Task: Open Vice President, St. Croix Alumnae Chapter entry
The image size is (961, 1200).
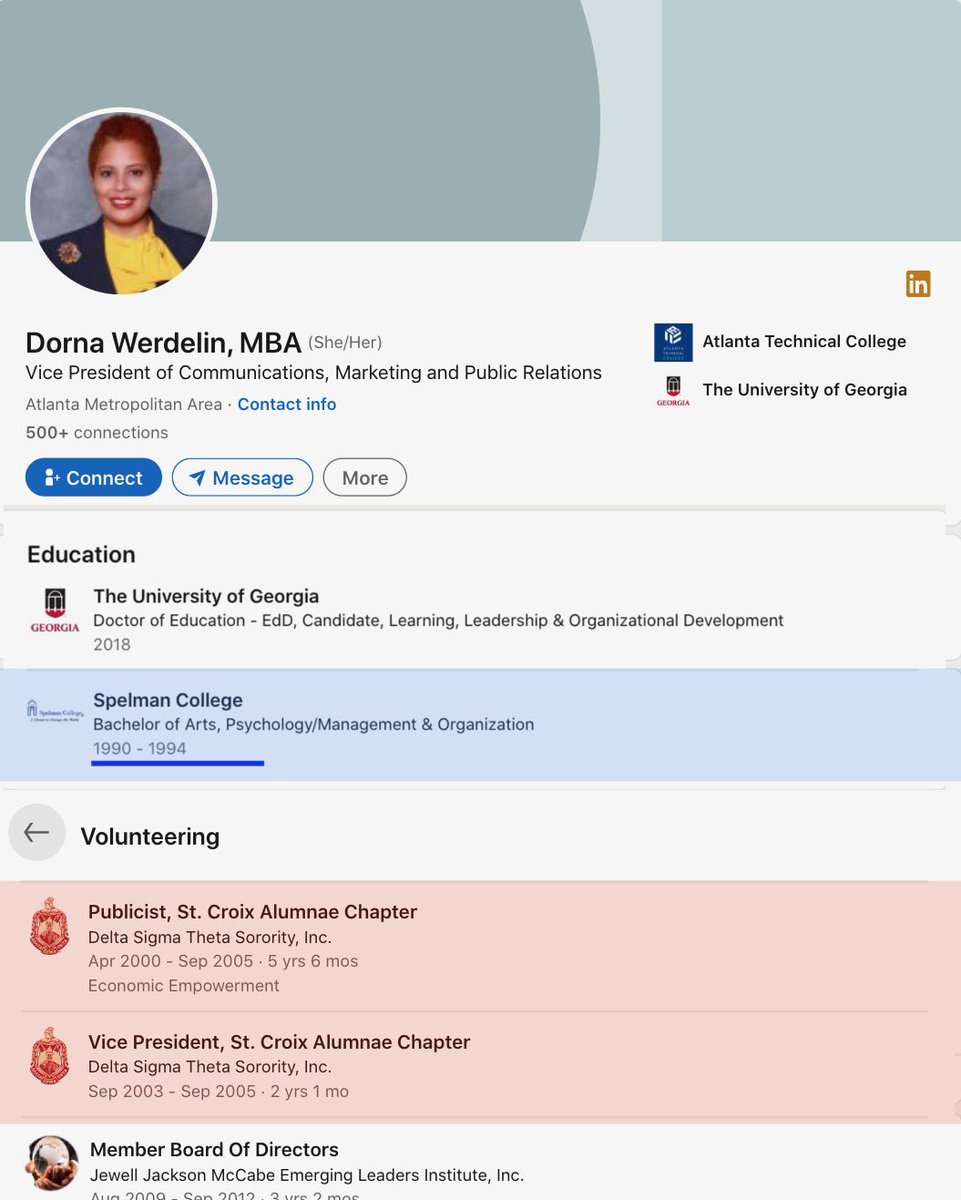Action: point(279,1042)
